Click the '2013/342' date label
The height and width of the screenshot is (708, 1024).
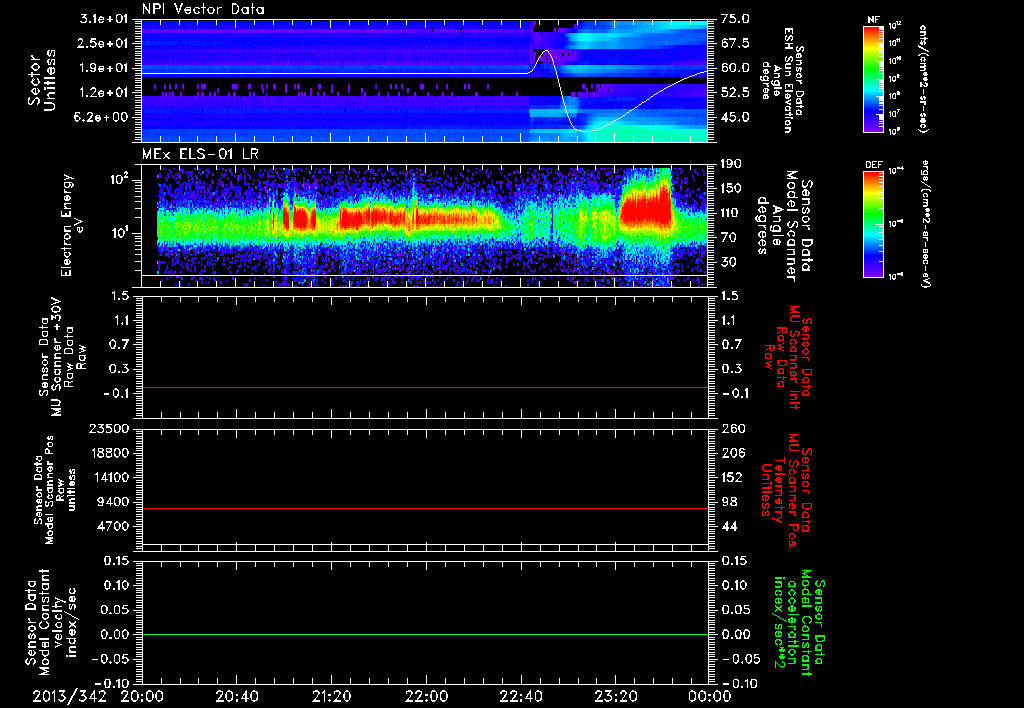69,696
